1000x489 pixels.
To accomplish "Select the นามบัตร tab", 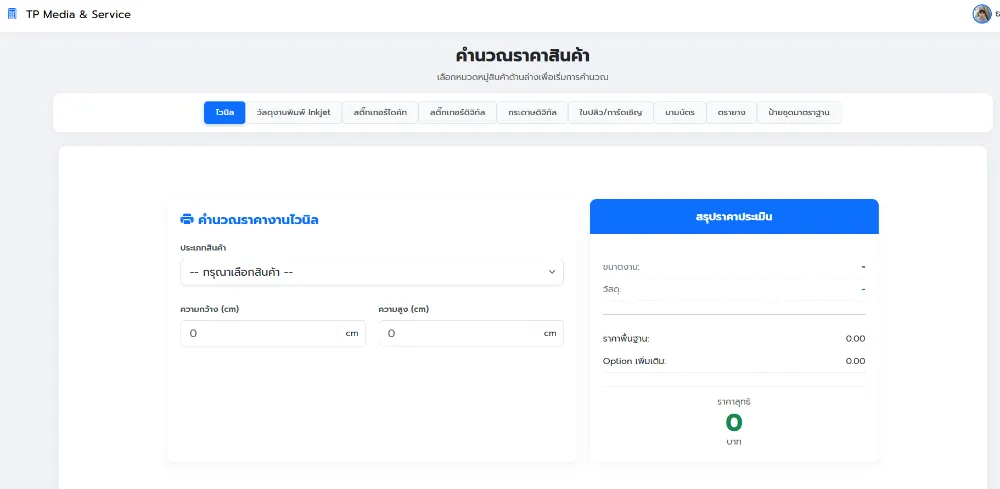I will tap(680, 113).
